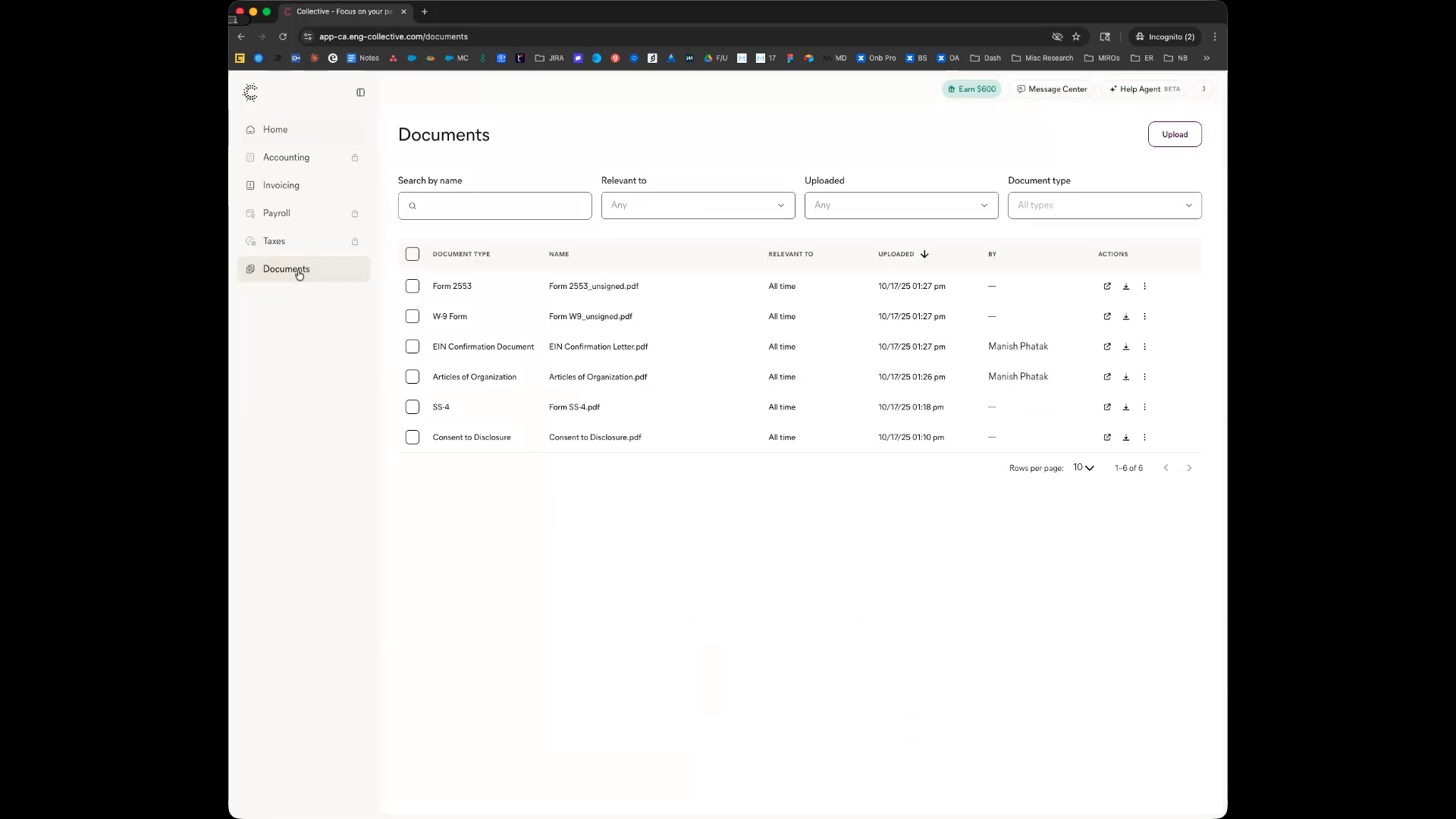Viewport: 1456px width, 819px height.
Task: Open Form SS-4.pdf externally
Action: pyautogui.click(x=1107, y=407)
